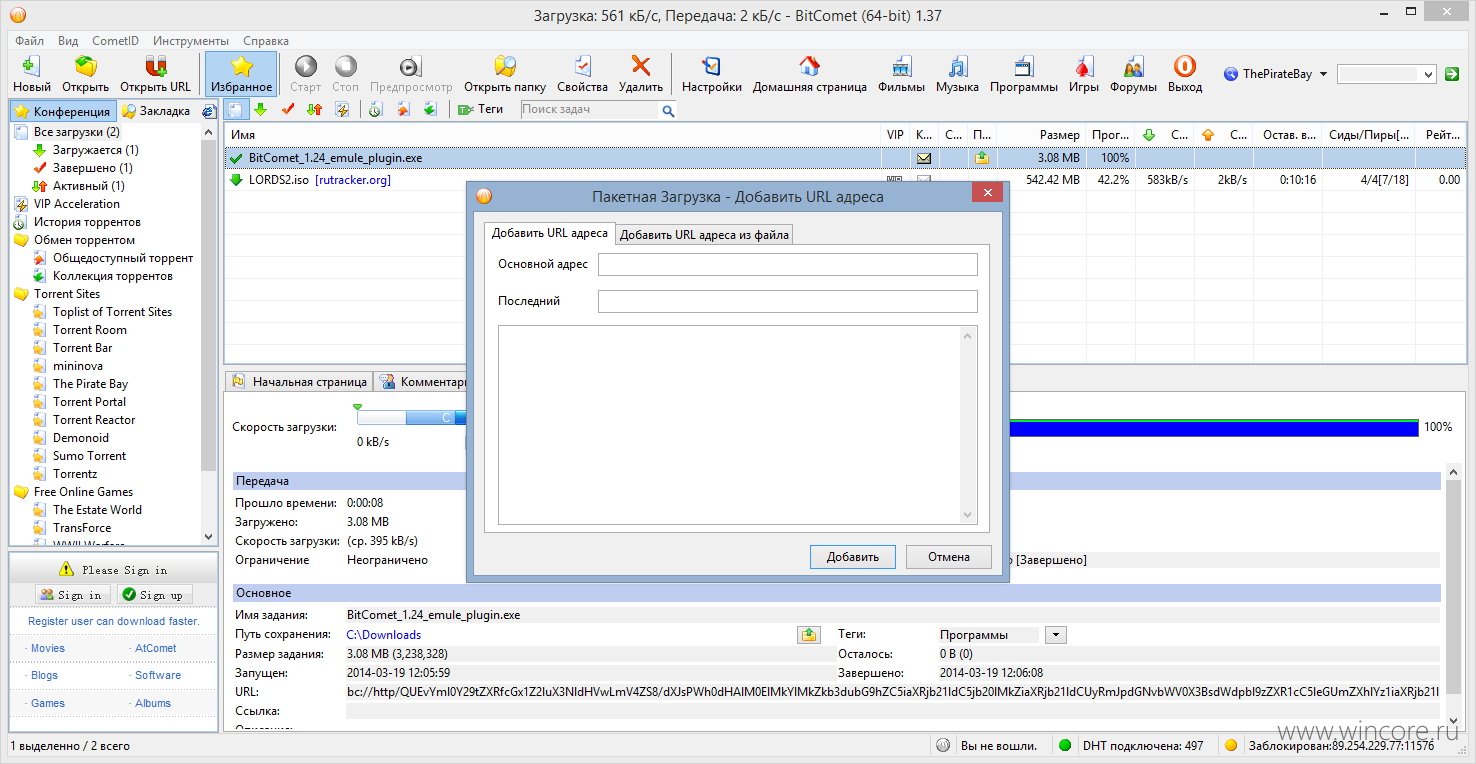Click the sidebar vertical scrollbar
The height and width of the screenshot is (764, 1476).
pos(208,335)
